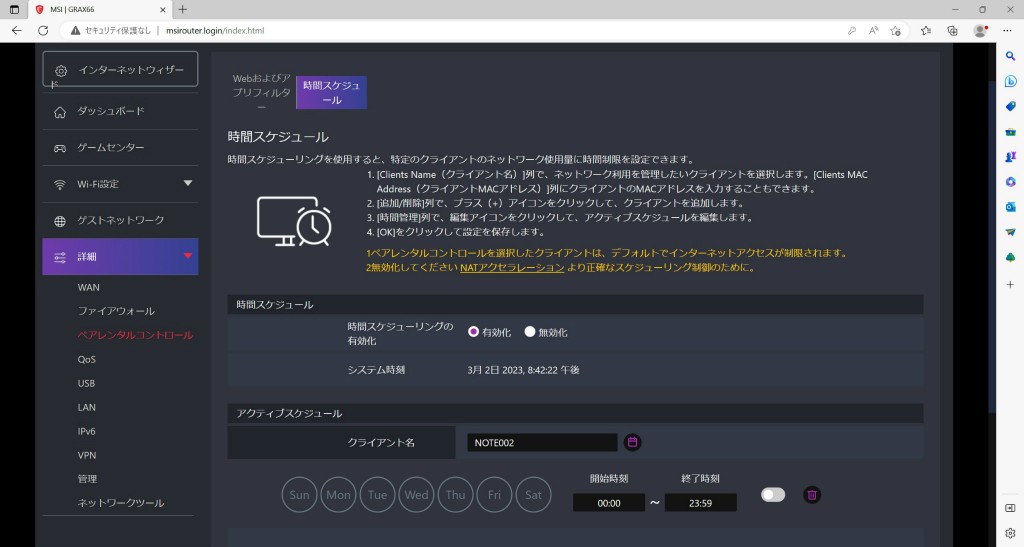Image resolution: width=1024 pixels, height=547 pixels.
Task: Toggle the Wed day button
Action: (417, 495)
